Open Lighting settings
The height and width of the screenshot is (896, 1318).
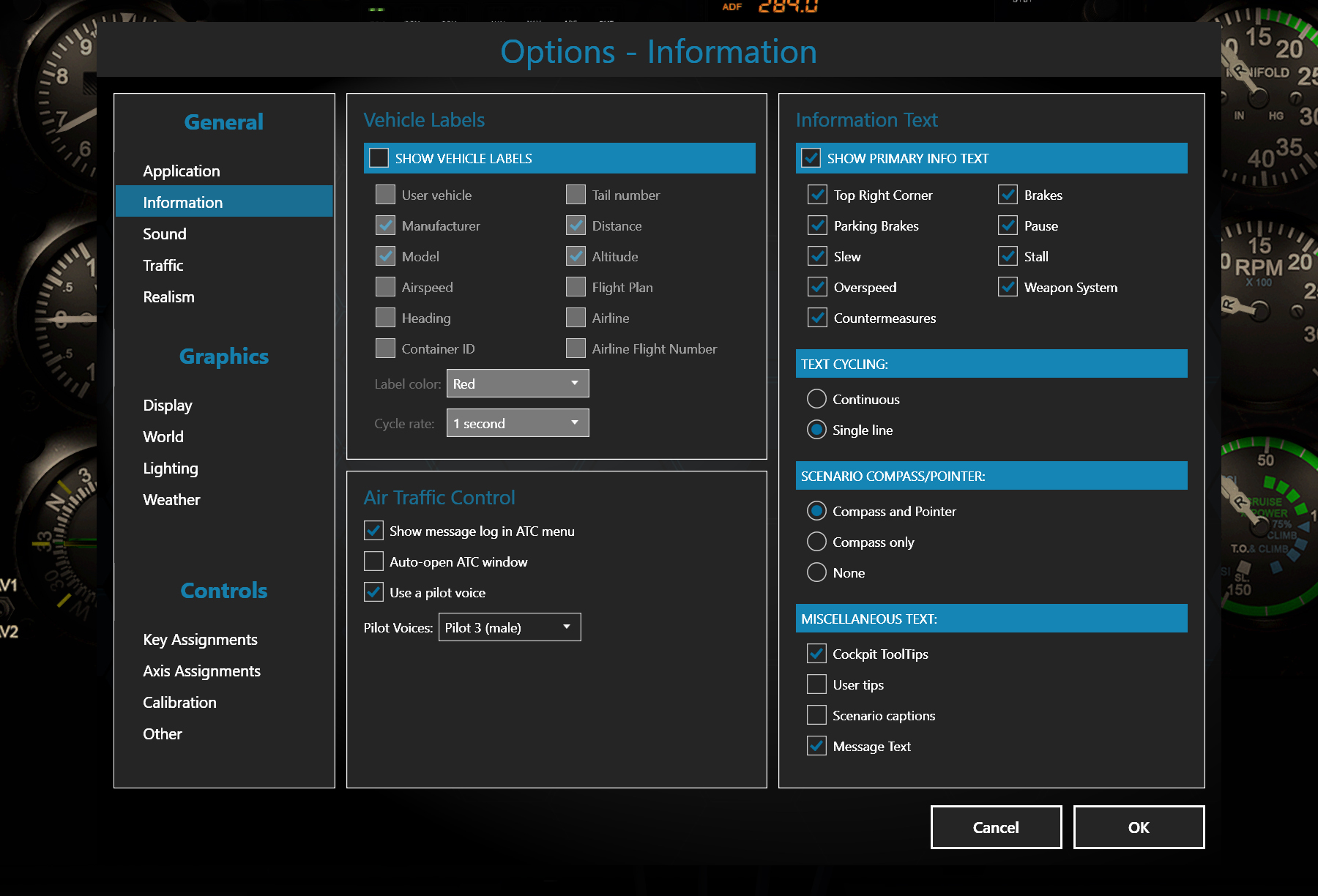pos(171,468)
